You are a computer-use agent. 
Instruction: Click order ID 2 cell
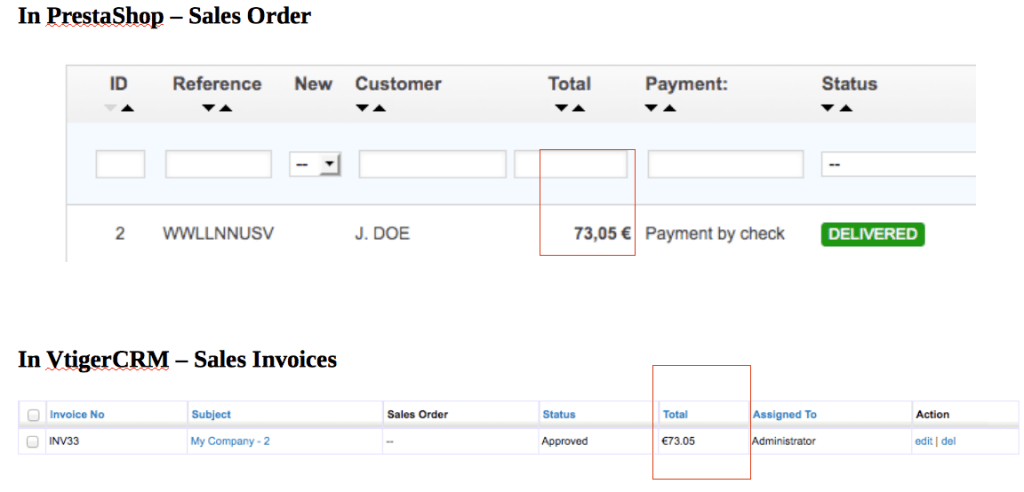coord(120,234)
